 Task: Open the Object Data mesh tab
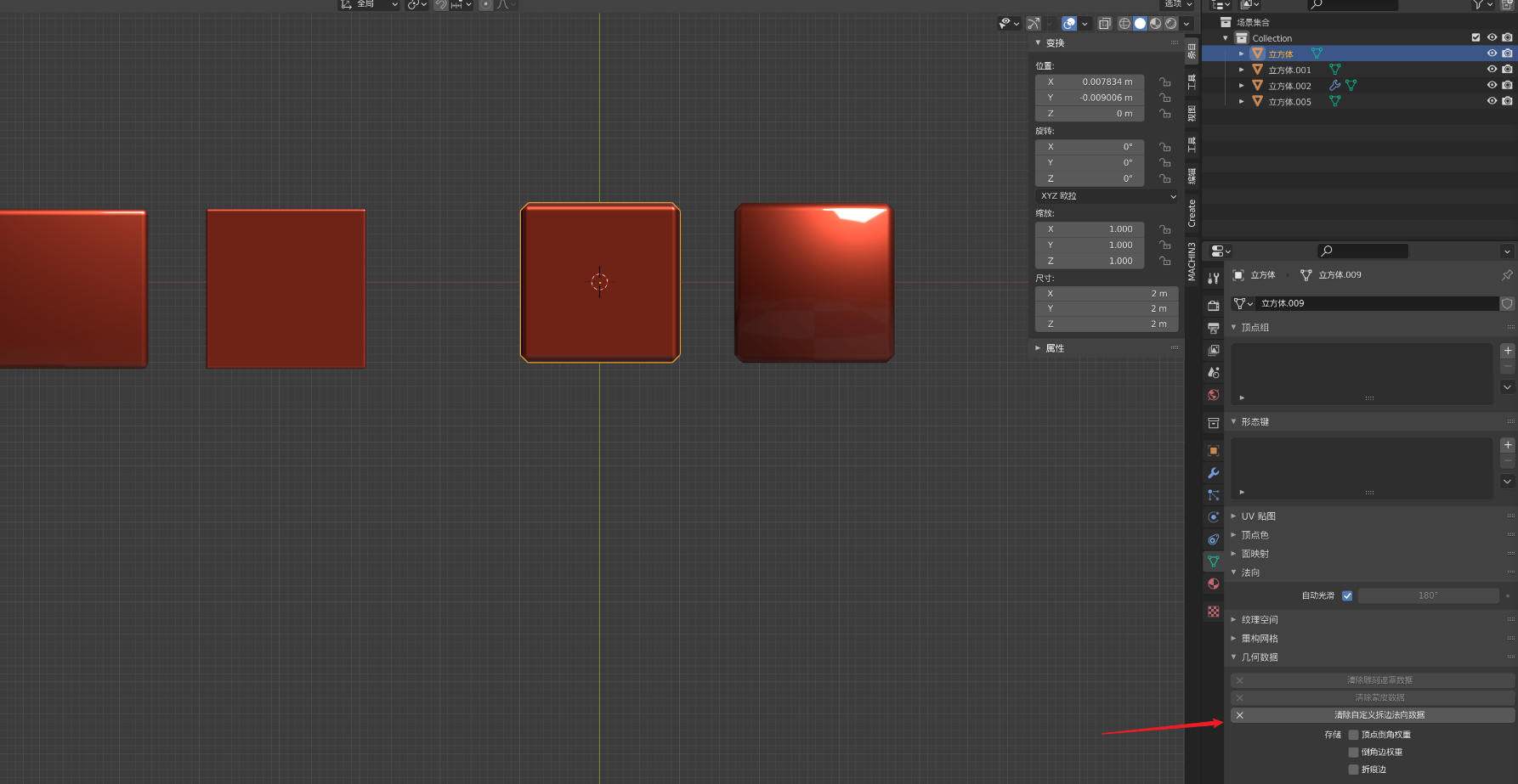point(1213,561)
